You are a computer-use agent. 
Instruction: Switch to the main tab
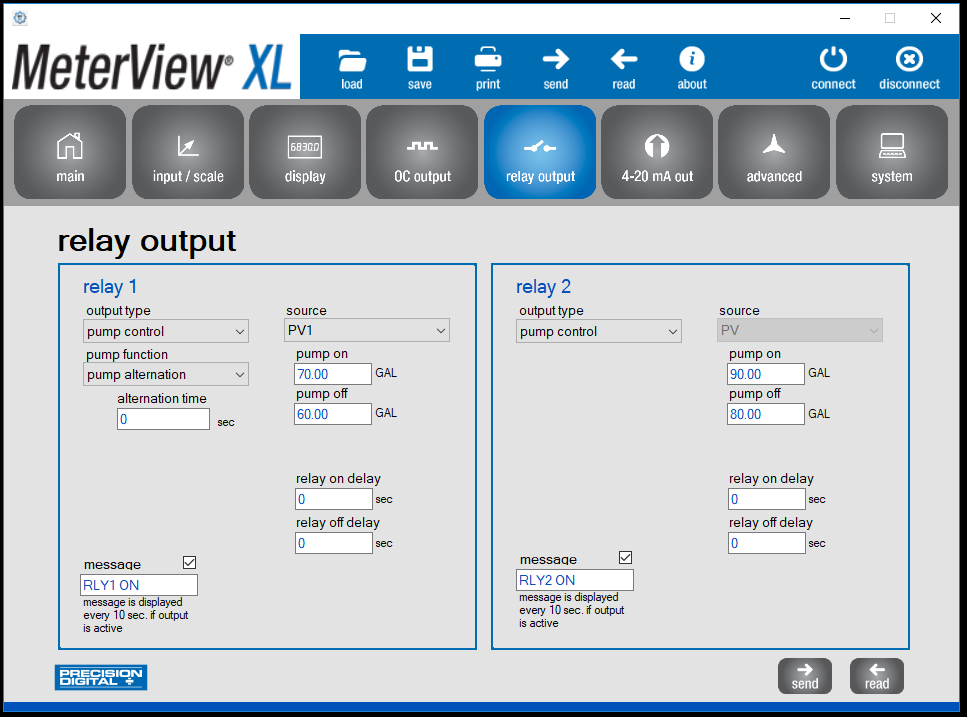(70, 152)
